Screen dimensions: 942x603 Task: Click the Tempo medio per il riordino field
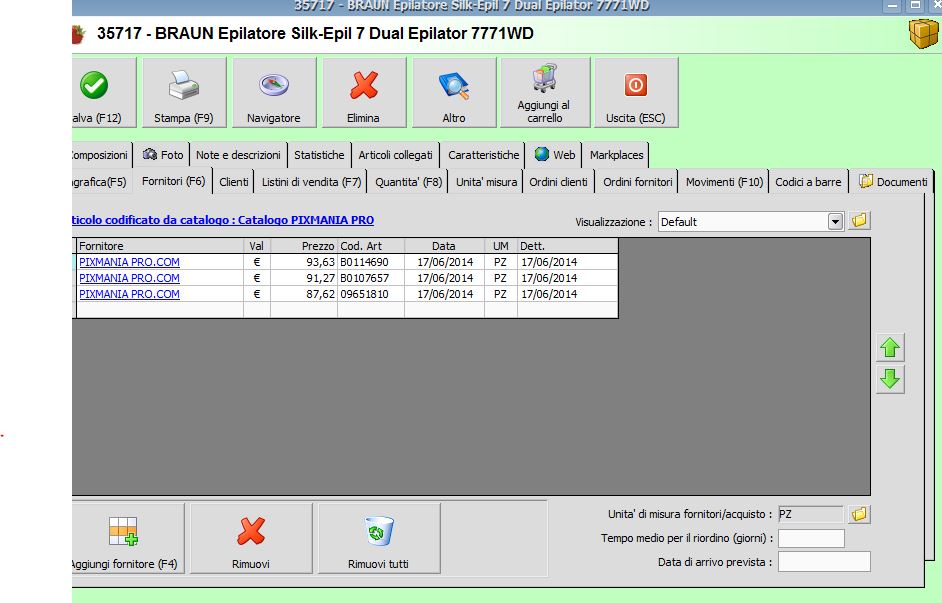(811, 538)
